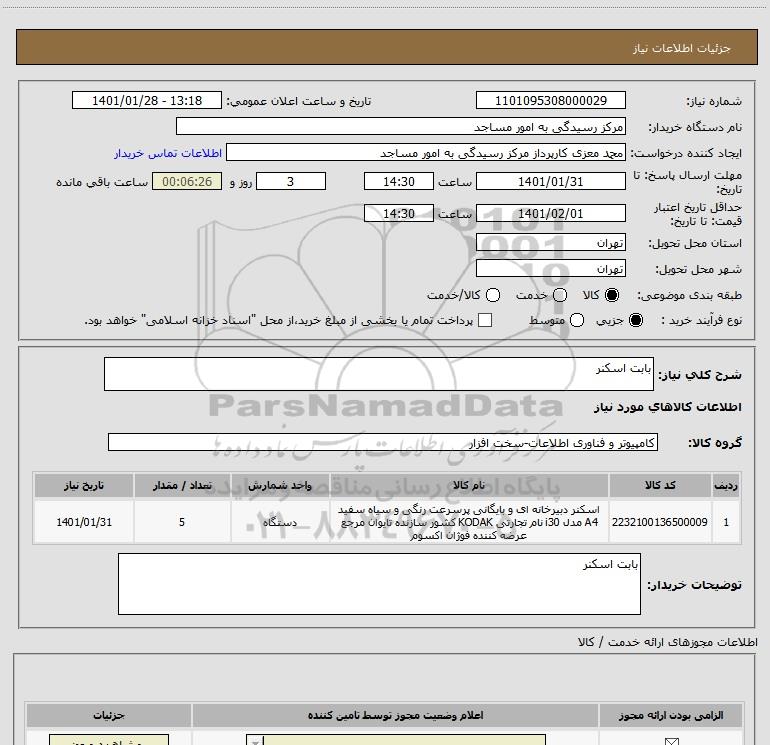Screen dimensions: 770x745
Task: Click the remaining days field showing 3
Action: tap(291, 182)
